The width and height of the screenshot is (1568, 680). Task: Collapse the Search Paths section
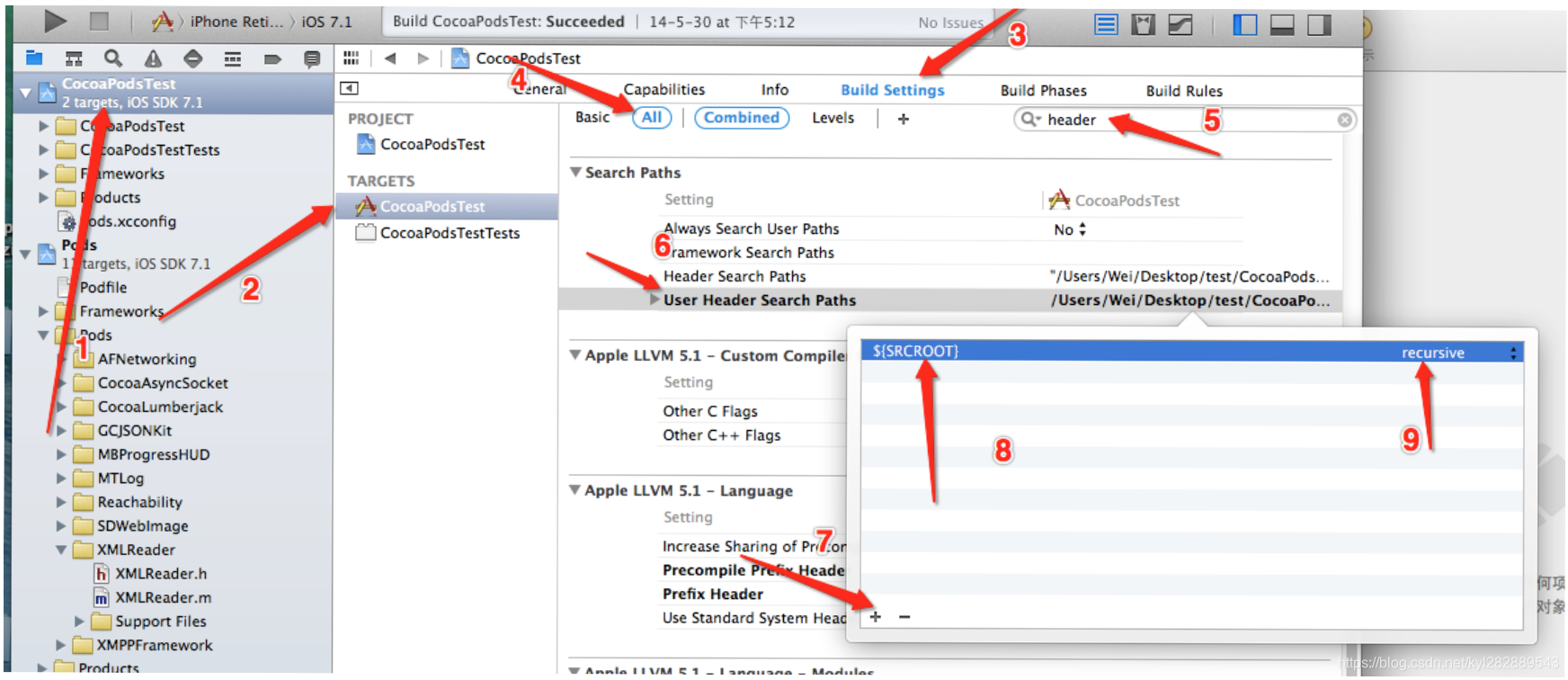click(x=575, y=172)
